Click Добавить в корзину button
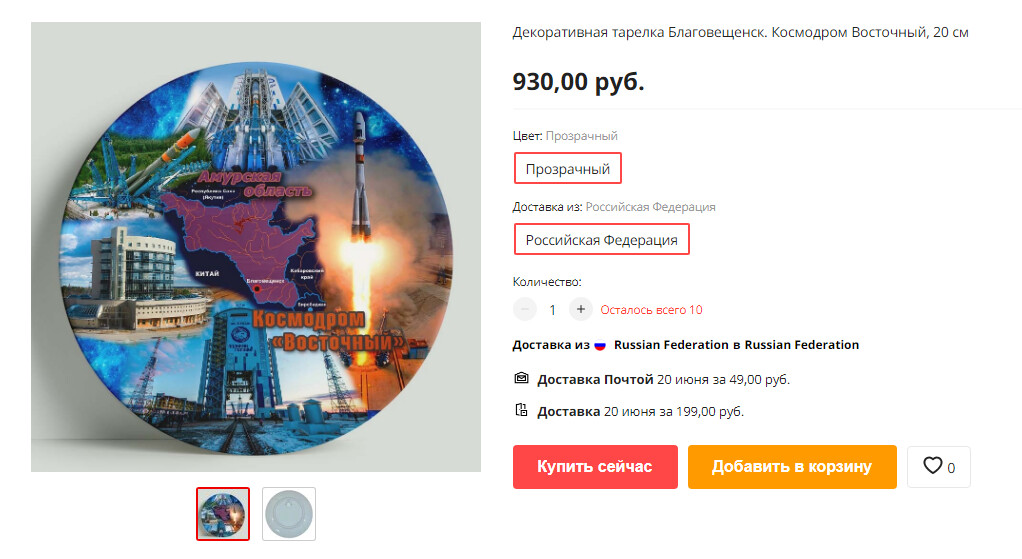Image resolution: width=1022 pixels, height=559 pixels. [x=792, y=466]
